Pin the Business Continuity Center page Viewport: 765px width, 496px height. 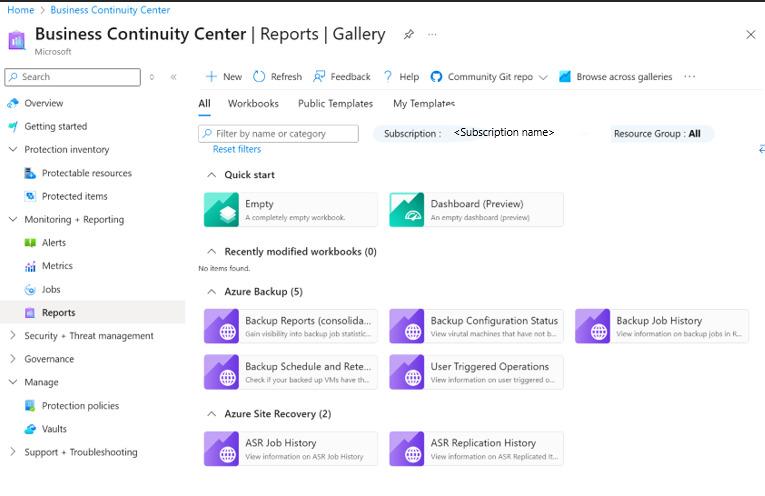tap(409, 35)
